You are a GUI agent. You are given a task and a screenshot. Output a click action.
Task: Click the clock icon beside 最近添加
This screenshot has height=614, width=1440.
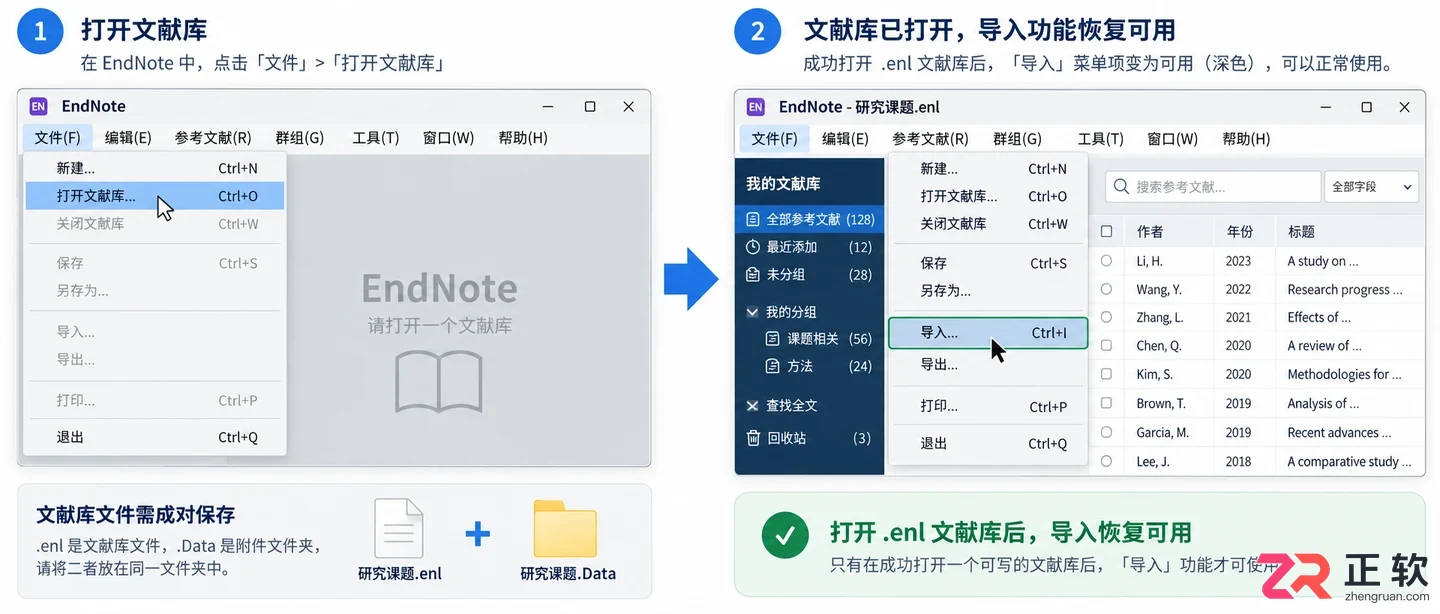[x=754, y=247]
